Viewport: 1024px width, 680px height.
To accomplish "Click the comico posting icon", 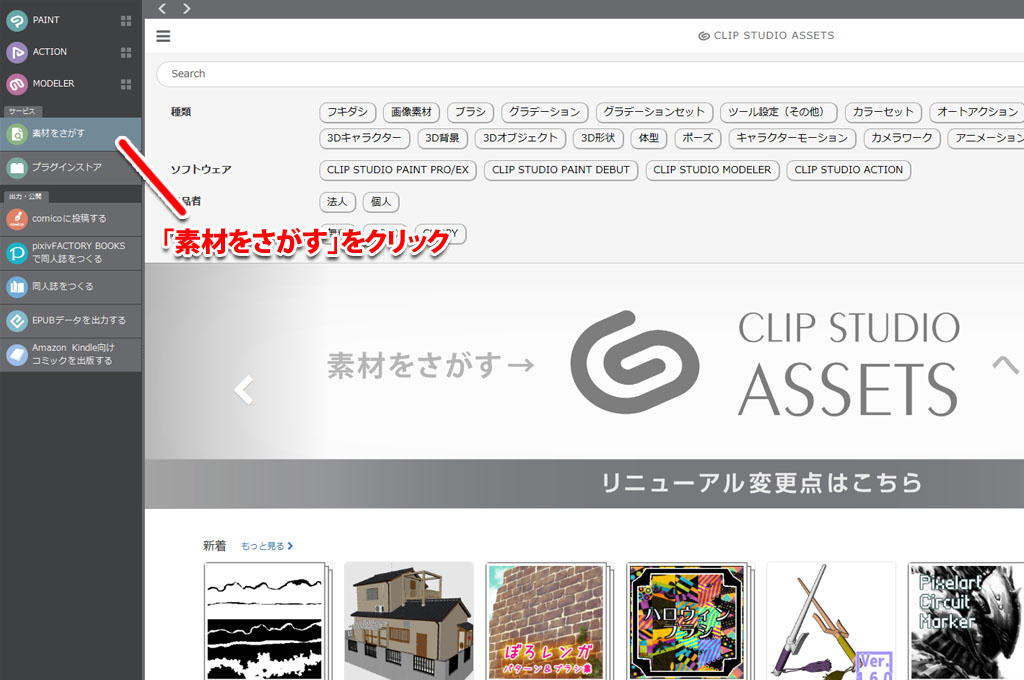I will click(x=16, y=218).
